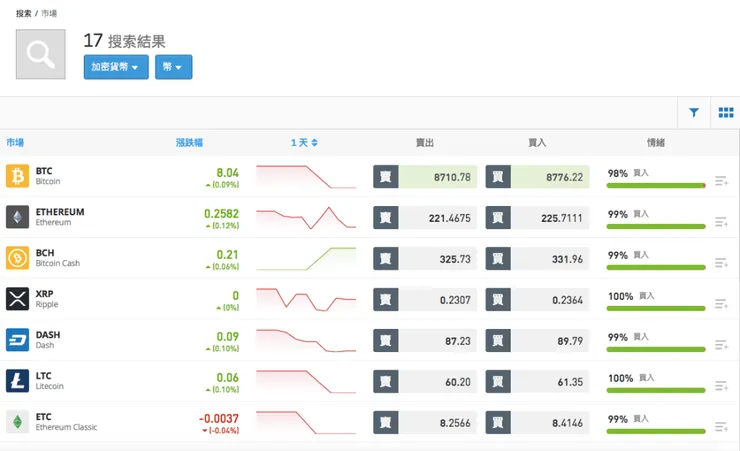Open the ETHEREUM one-day price chart
This screenshot has width=740, height=451.
tap(306, 217)
